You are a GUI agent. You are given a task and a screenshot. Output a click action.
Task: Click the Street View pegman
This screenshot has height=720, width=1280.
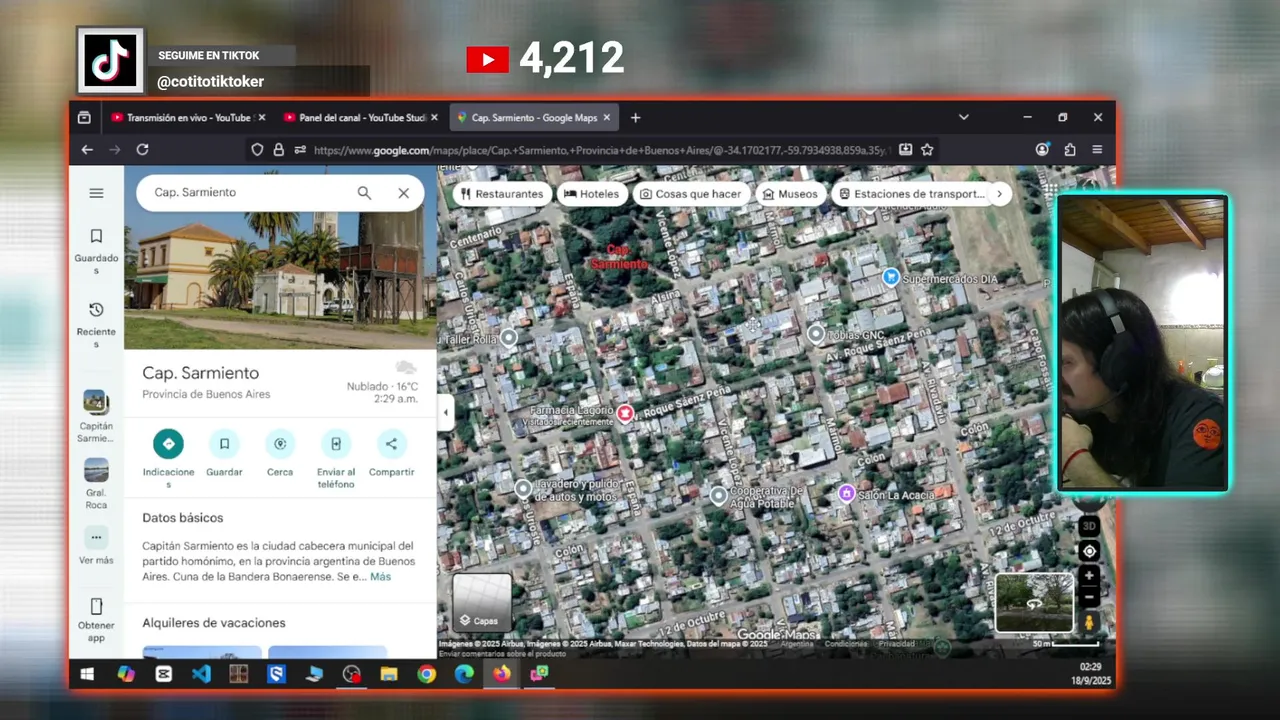tap(1089, 622)
